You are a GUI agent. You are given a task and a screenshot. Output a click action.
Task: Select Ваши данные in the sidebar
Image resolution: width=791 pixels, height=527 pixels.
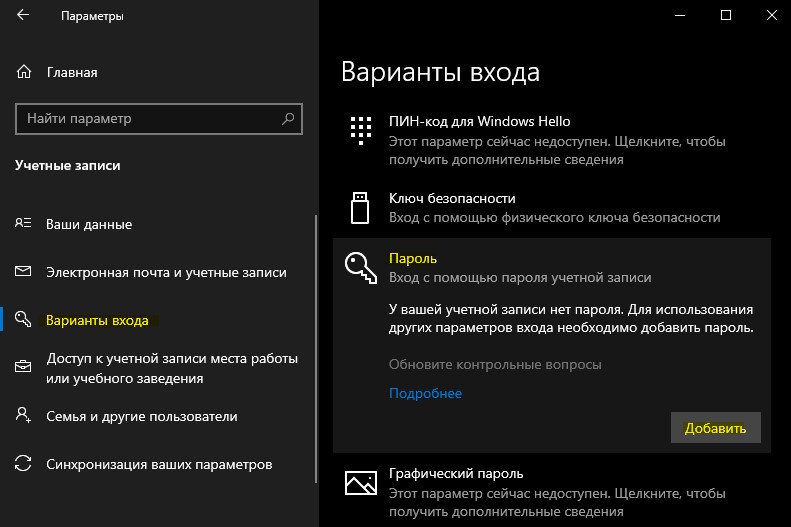click(89, 224)
